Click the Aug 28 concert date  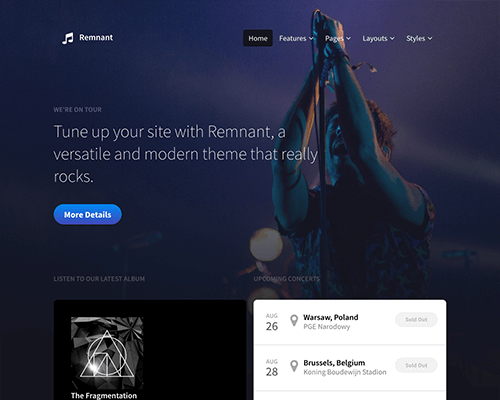[272, 368]
